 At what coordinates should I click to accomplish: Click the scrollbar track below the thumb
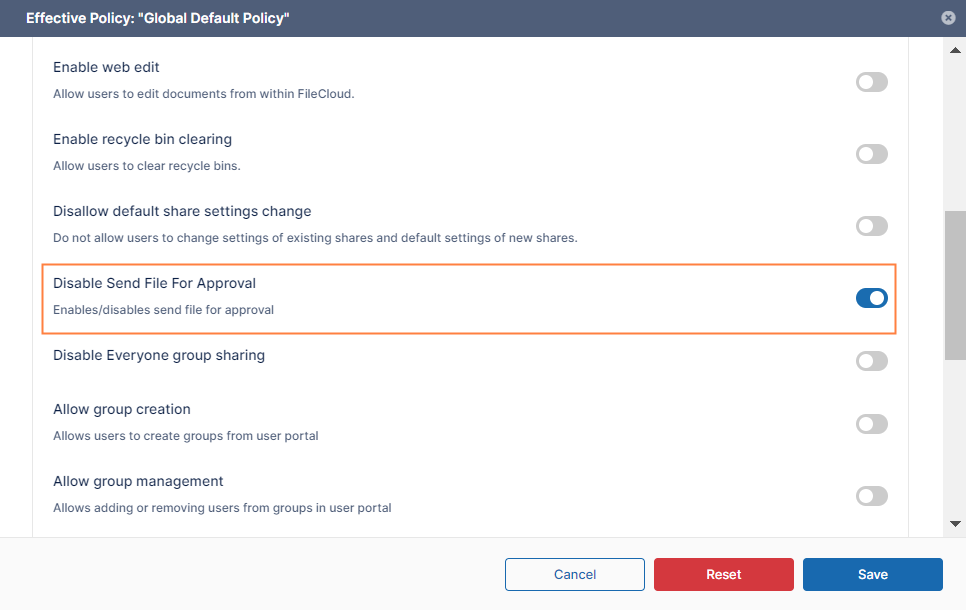coord(956,440)
